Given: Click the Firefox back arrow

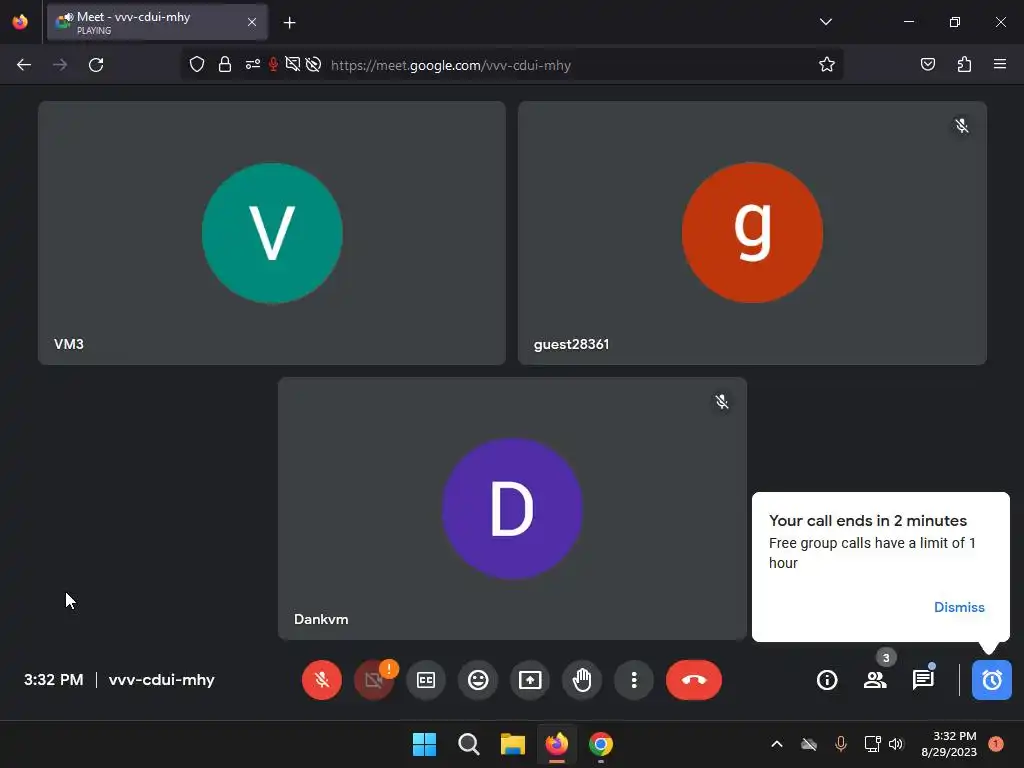Looking at the screenshot, I should click(24, 65).
